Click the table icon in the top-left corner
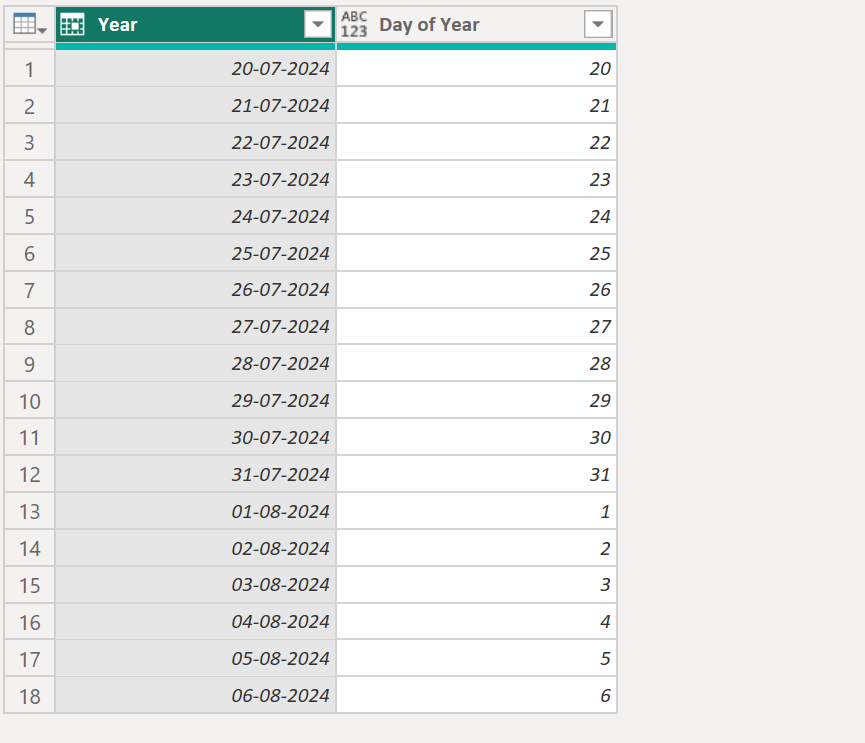Image resolution: width=865 pixels, height=743 pixels. click(x=22, y=22)
